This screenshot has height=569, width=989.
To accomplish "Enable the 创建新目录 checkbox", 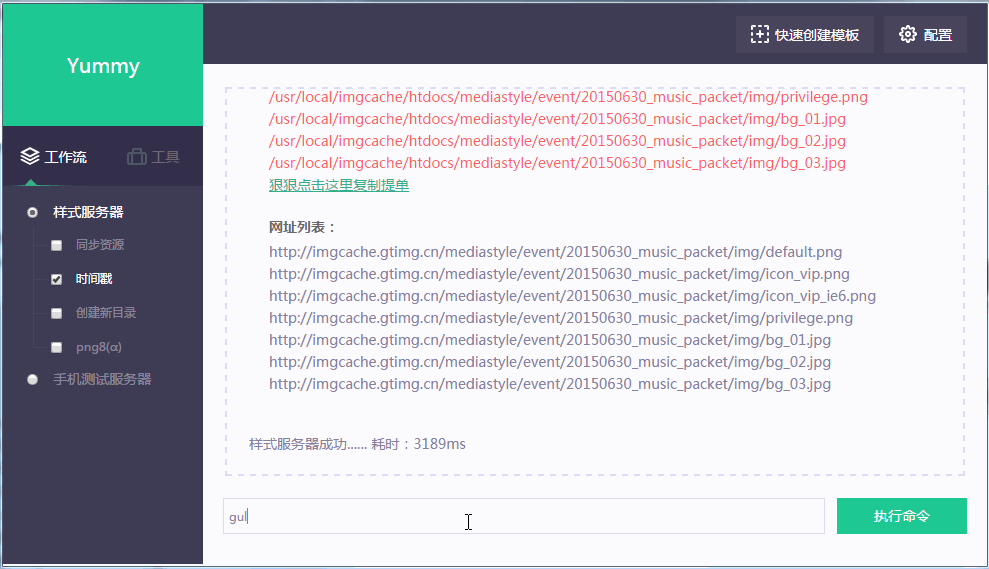I will coord(57,313).
